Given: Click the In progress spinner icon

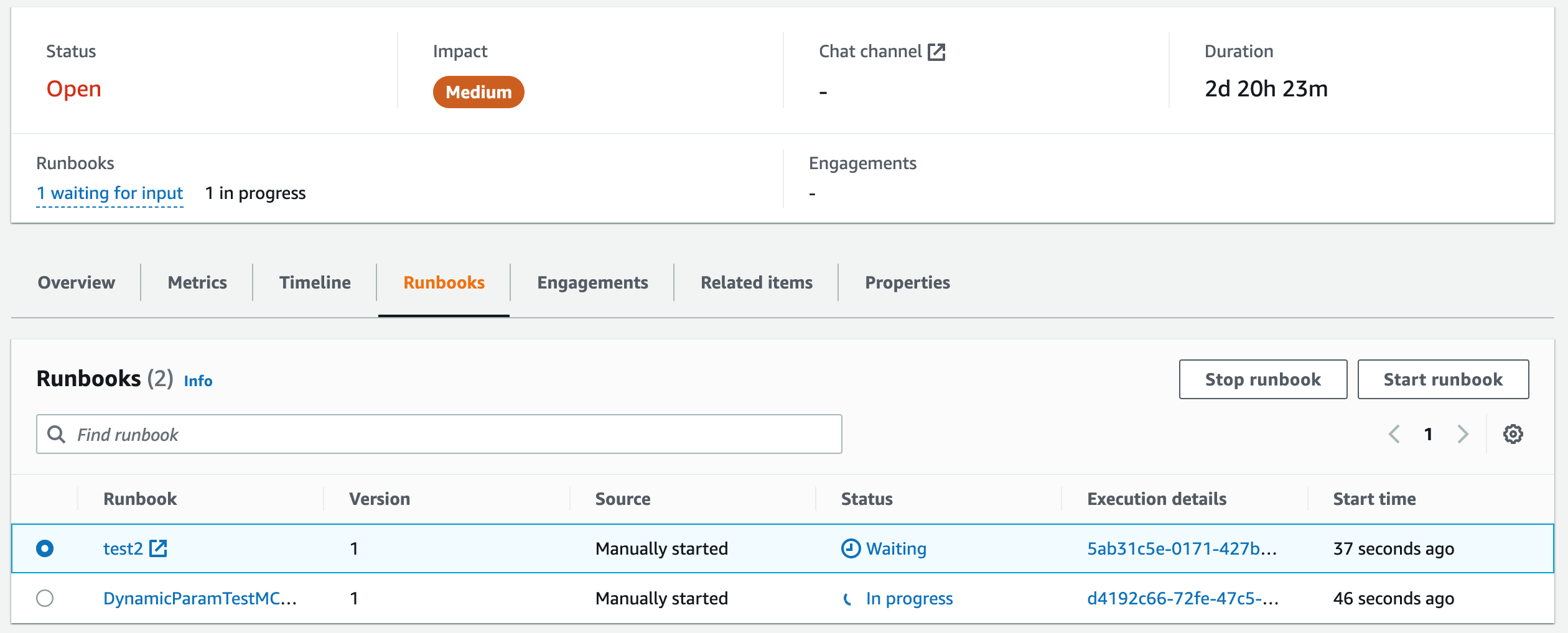Looking at the screenshot, I should coord(848,599).
